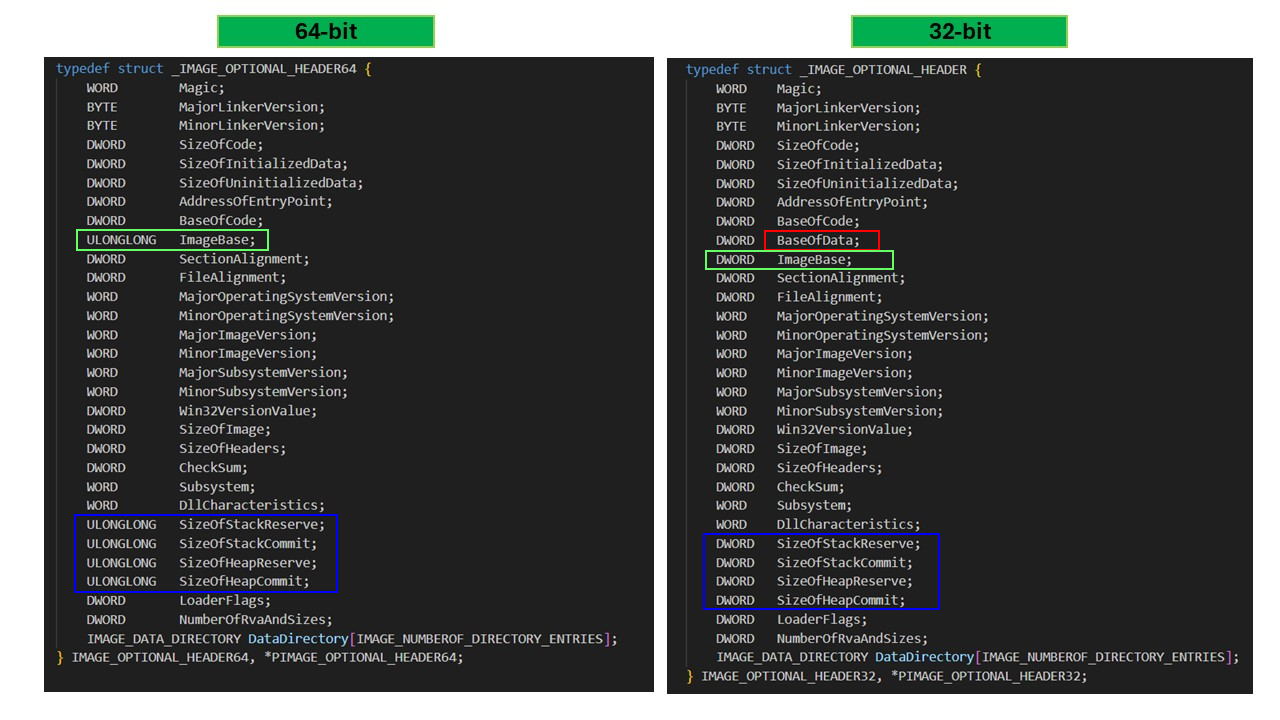Screen dimensions: 1280x720
Task: Select "_IMAGE_OPTIONAL_HEADER64" in the typedef struct line
Action: point(265,69)
